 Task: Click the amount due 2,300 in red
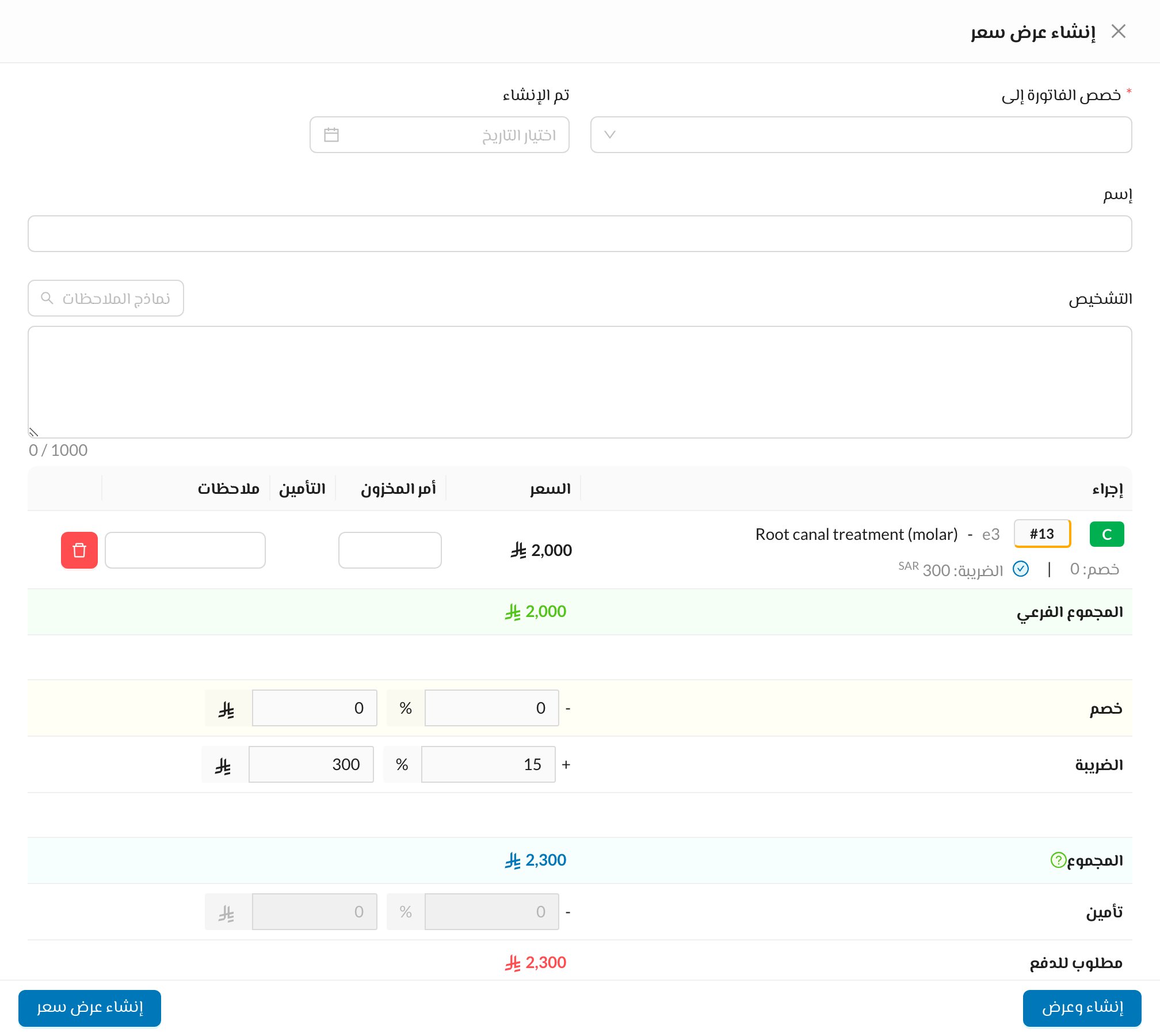point(536,962)
